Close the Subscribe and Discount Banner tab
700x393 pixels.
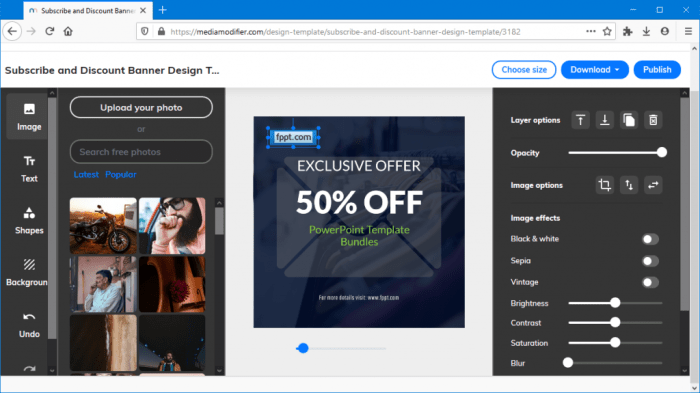(143, 10)
